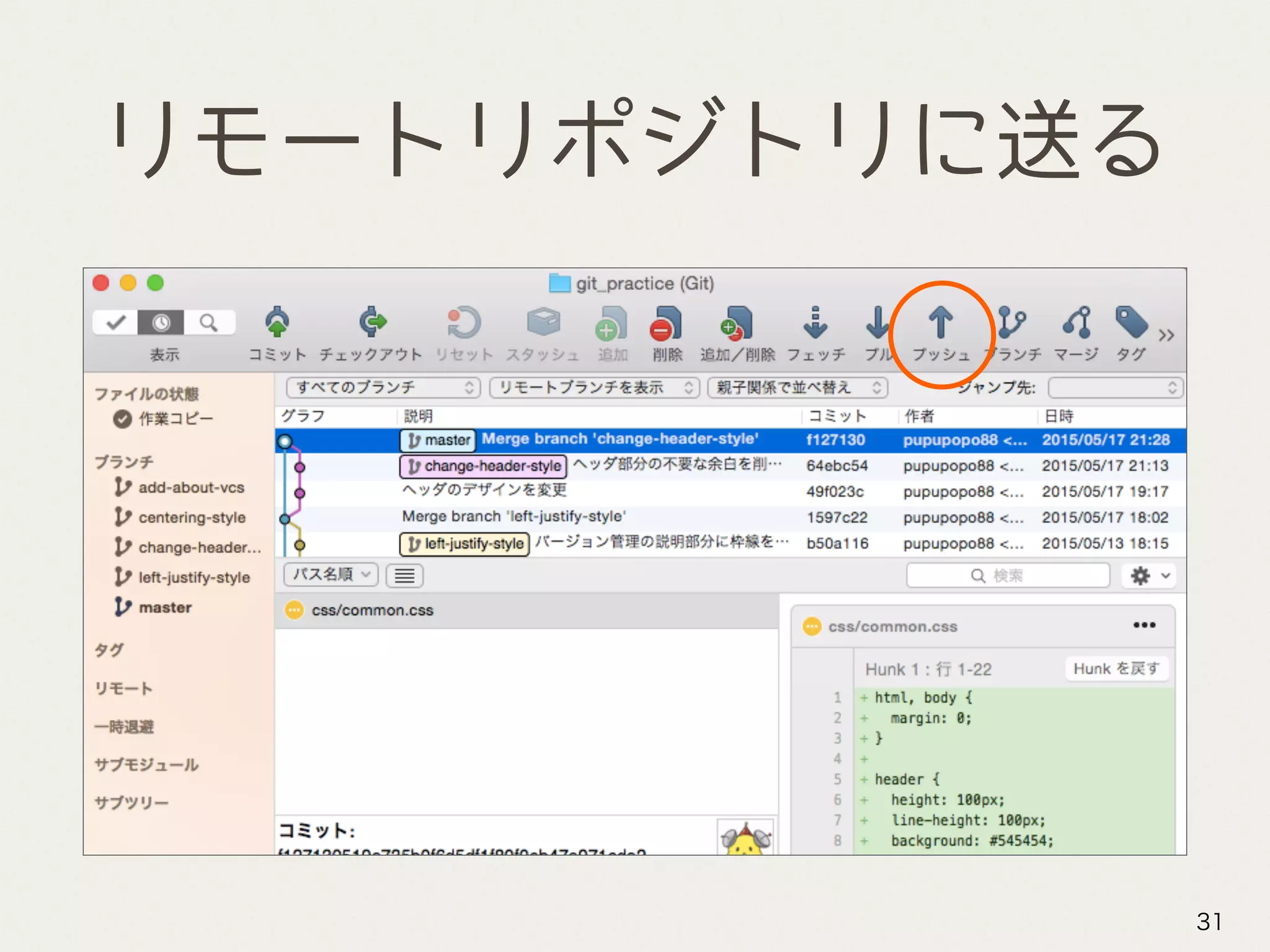Viewport: 1270px width, 952px height.
Task: Click the フェッチ (Fetch) toolbar icon
Action: (x=815, y=324)
